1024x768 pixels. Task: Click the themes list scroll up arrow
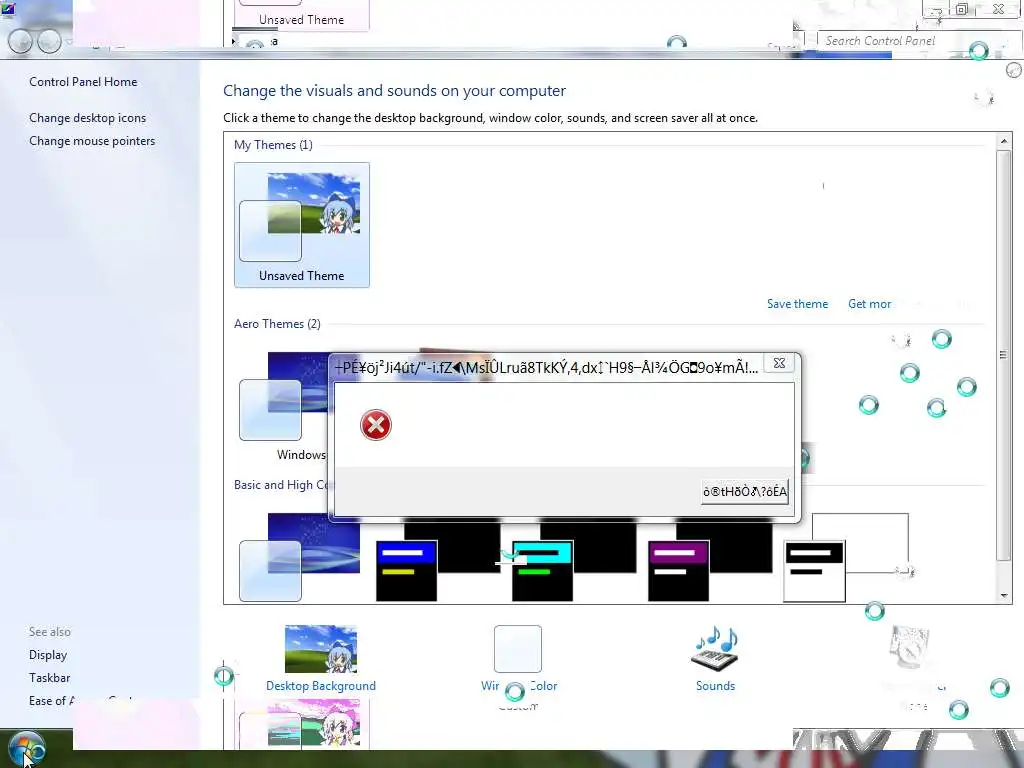click(1004, 141)
